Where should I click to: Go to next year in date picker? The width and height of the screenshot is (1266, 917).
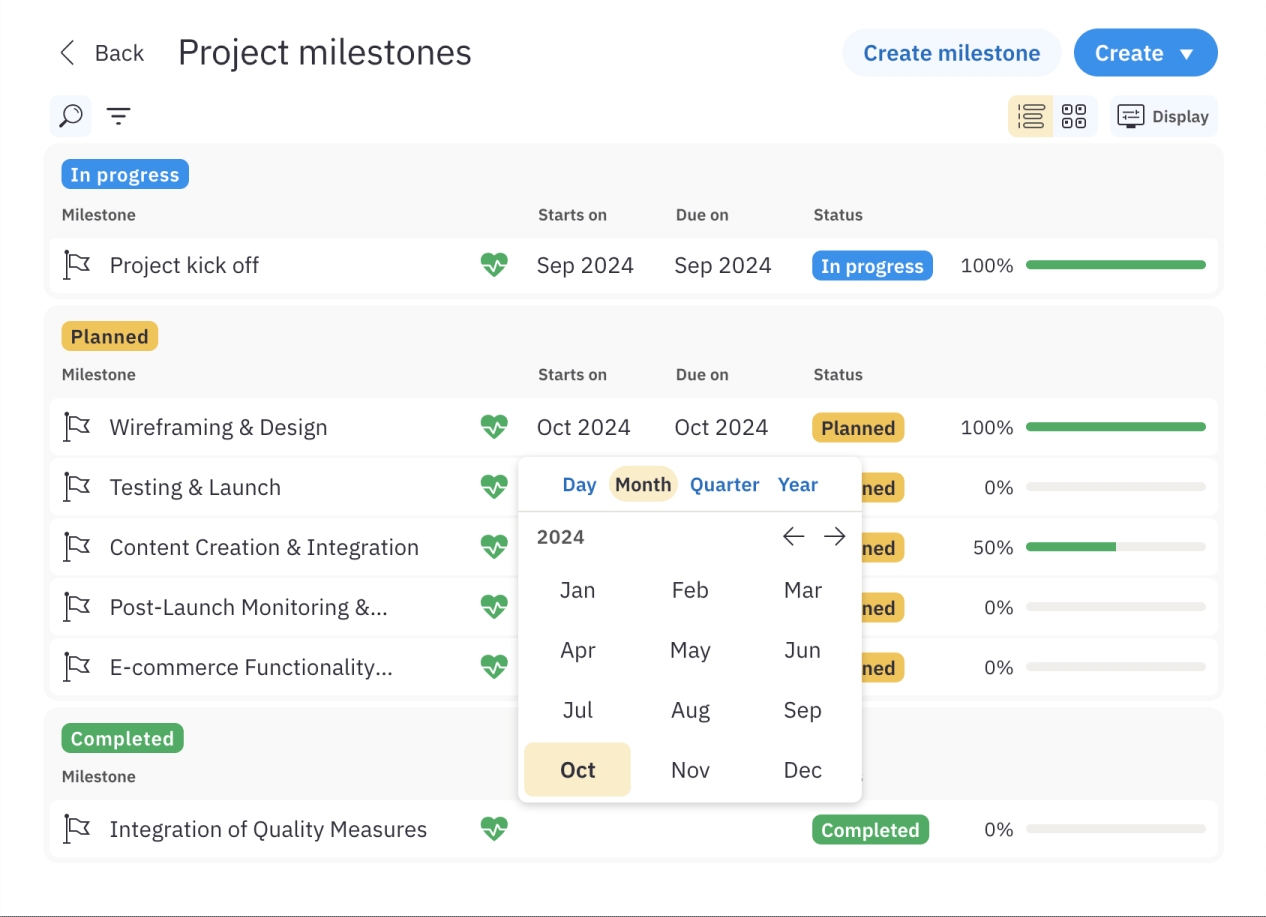click(x=834, y=537)
